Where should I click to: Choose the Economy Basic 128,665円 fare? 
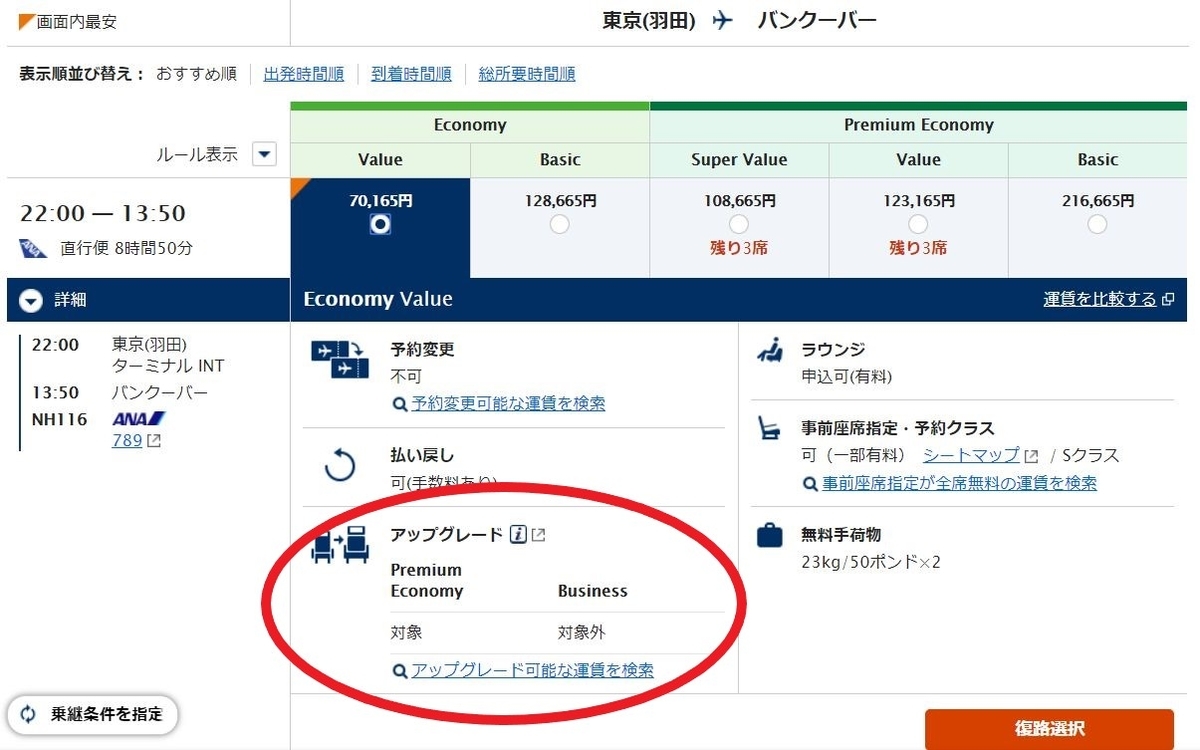point(560,224)
